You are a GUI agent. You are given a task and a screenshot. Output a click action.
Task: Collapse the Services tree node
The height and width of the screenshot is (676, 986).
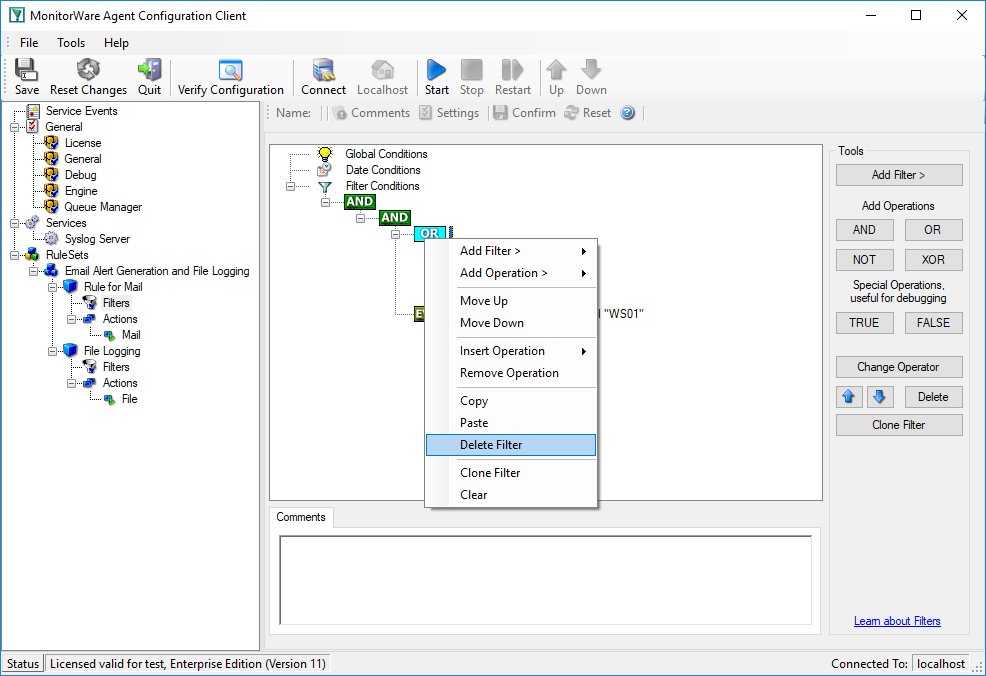pos(14,223)
